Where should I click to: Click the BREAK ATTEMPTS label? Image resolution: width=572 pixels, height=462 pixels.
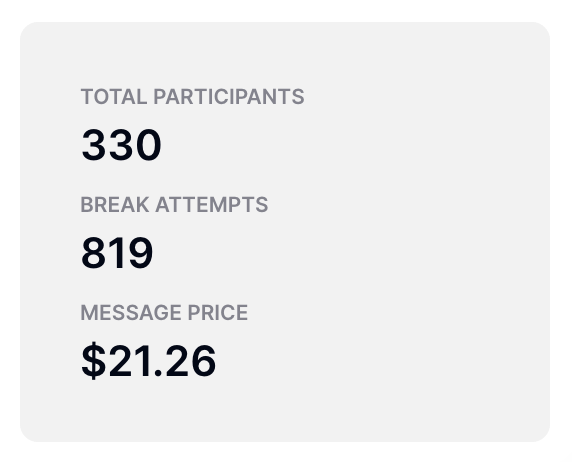pos(174,204)
